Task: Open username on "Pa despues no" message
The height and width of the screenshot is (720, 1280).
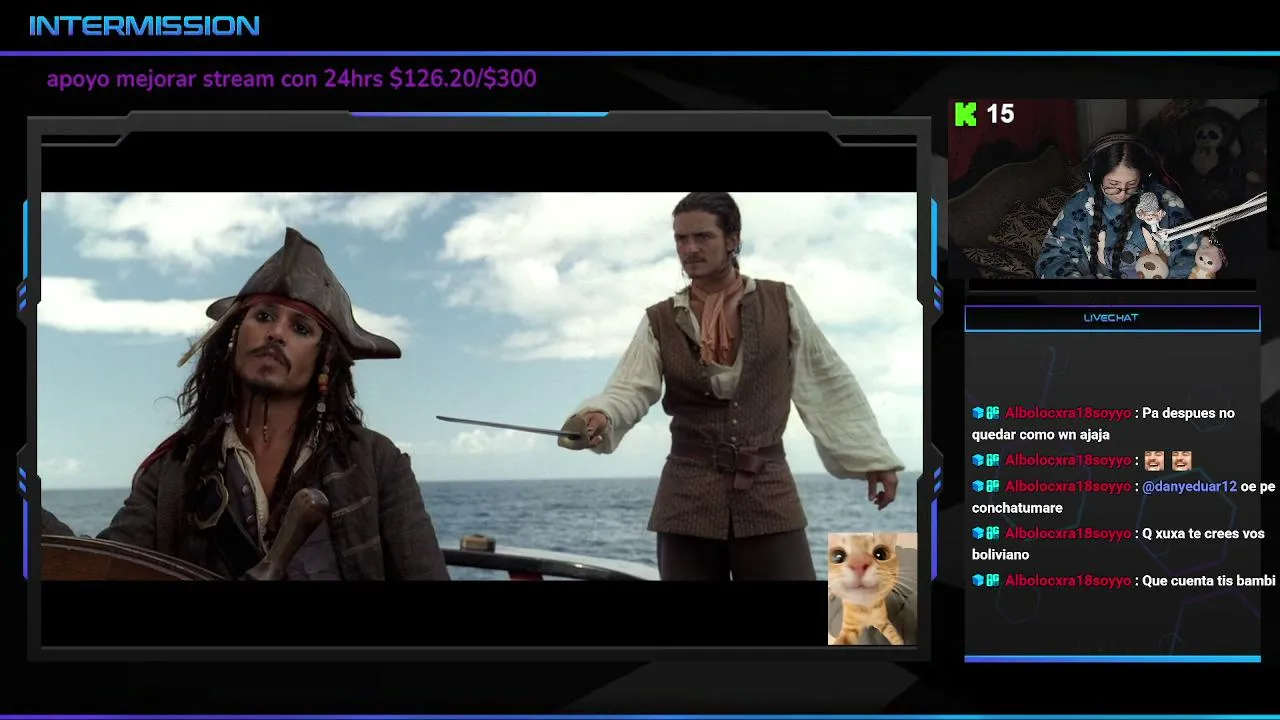Action: [x=1068, y=413]
